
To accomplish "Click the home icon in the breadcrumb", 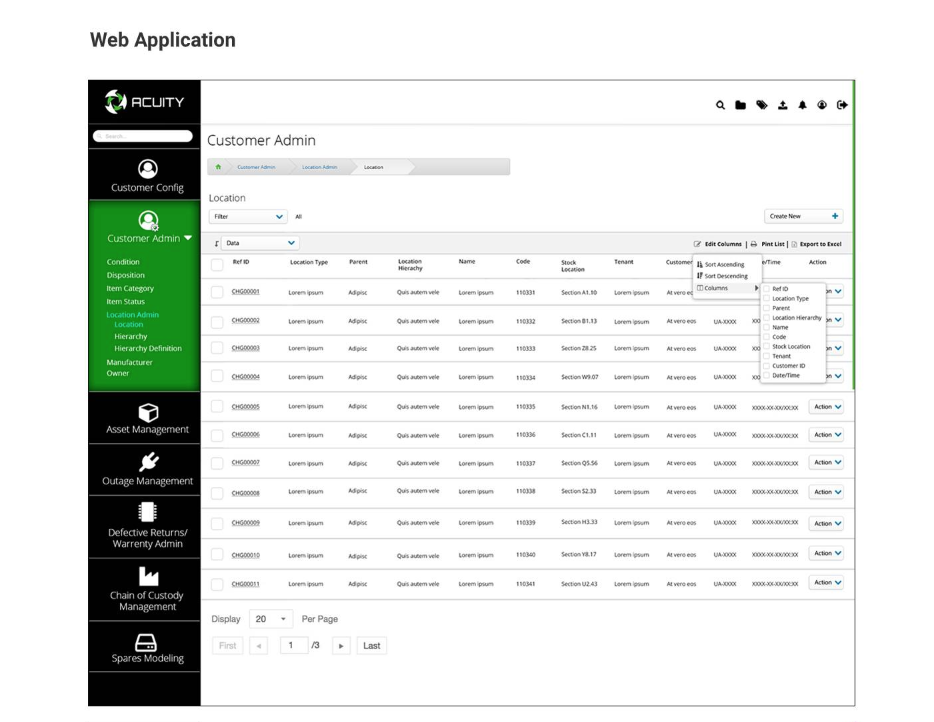I will 219,167.
